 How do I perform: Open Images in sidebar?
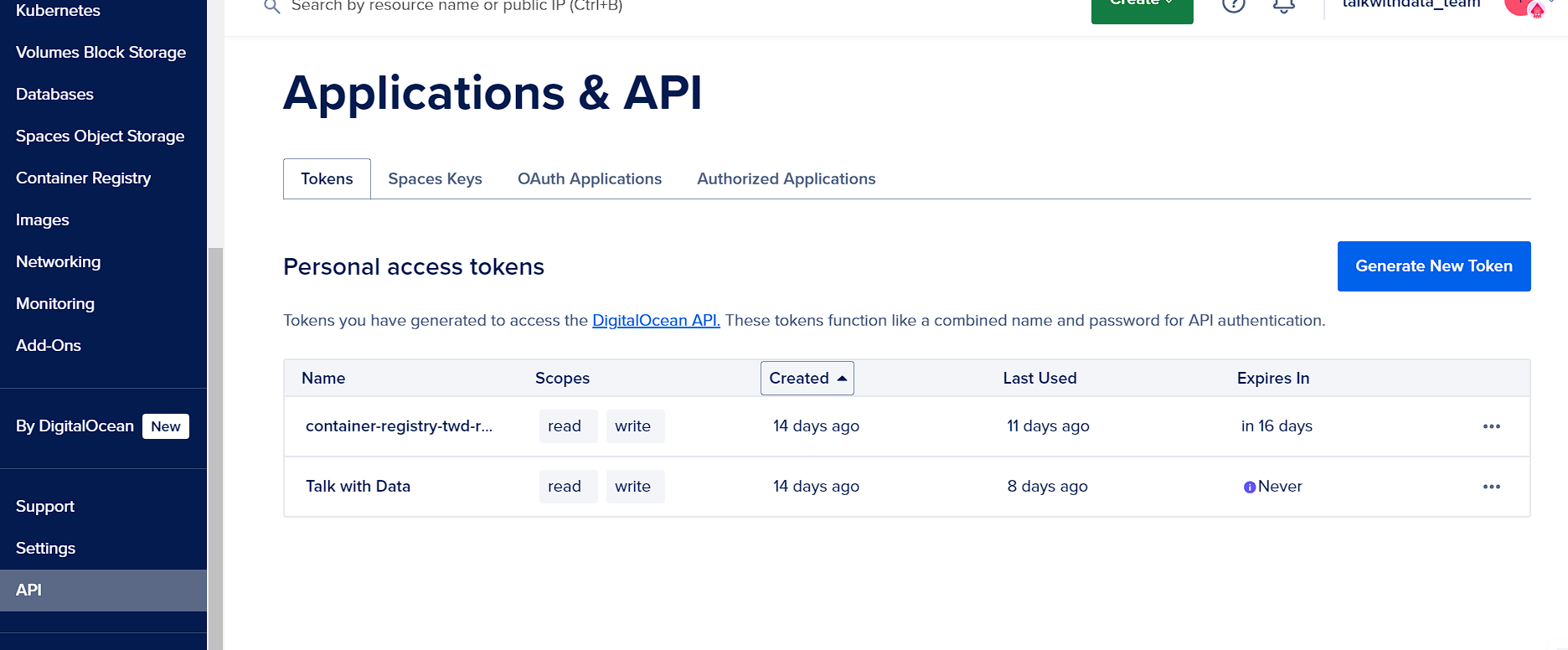(42, 219)
